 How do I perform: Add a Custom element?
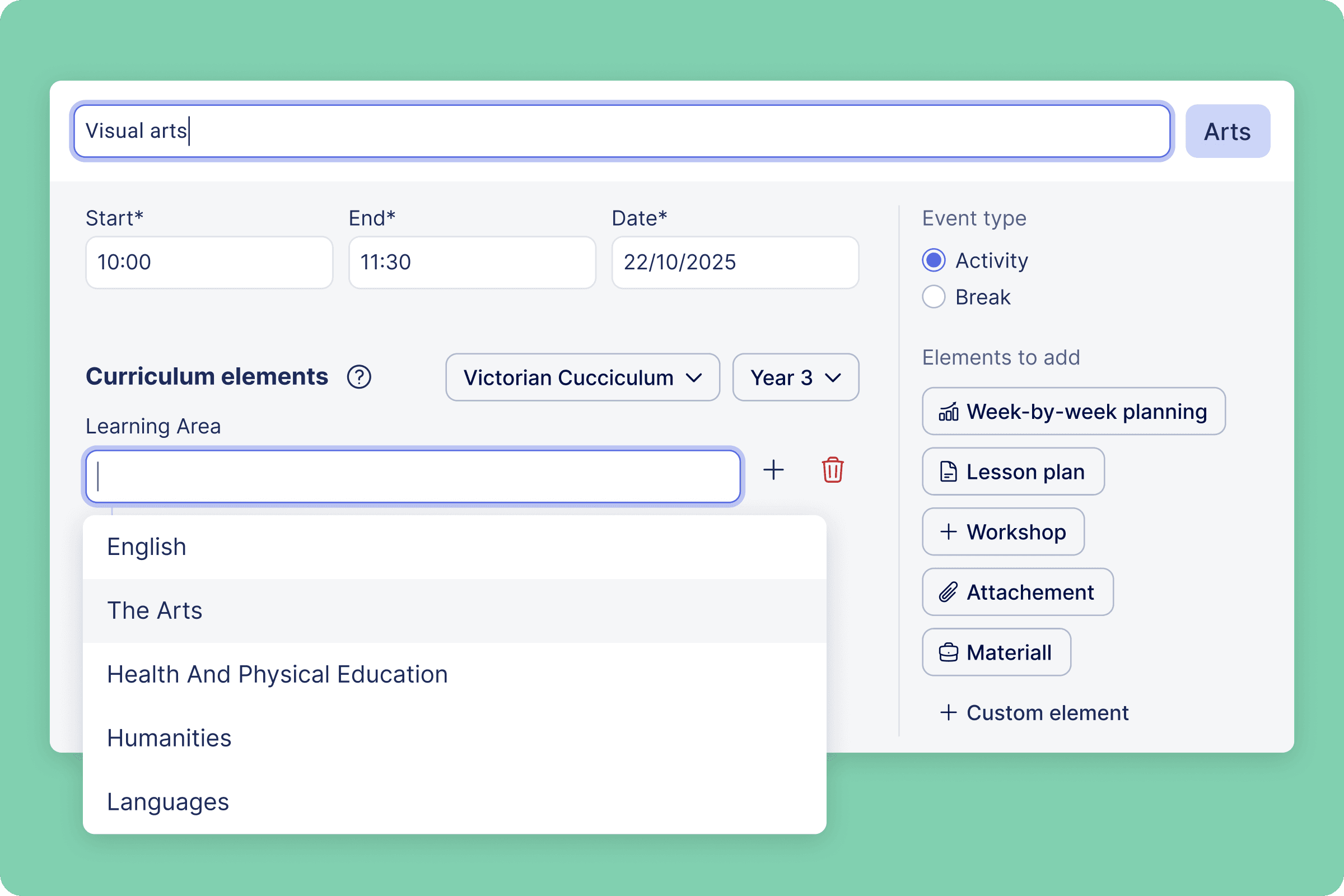pos(1034,712)
